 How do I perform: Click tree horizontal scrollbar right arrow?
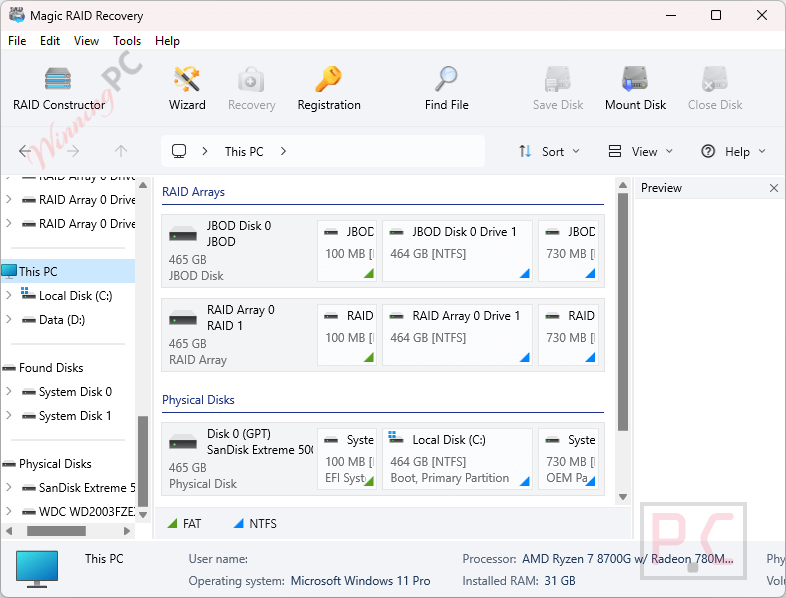pyautogui.click(x=127, y=530)
